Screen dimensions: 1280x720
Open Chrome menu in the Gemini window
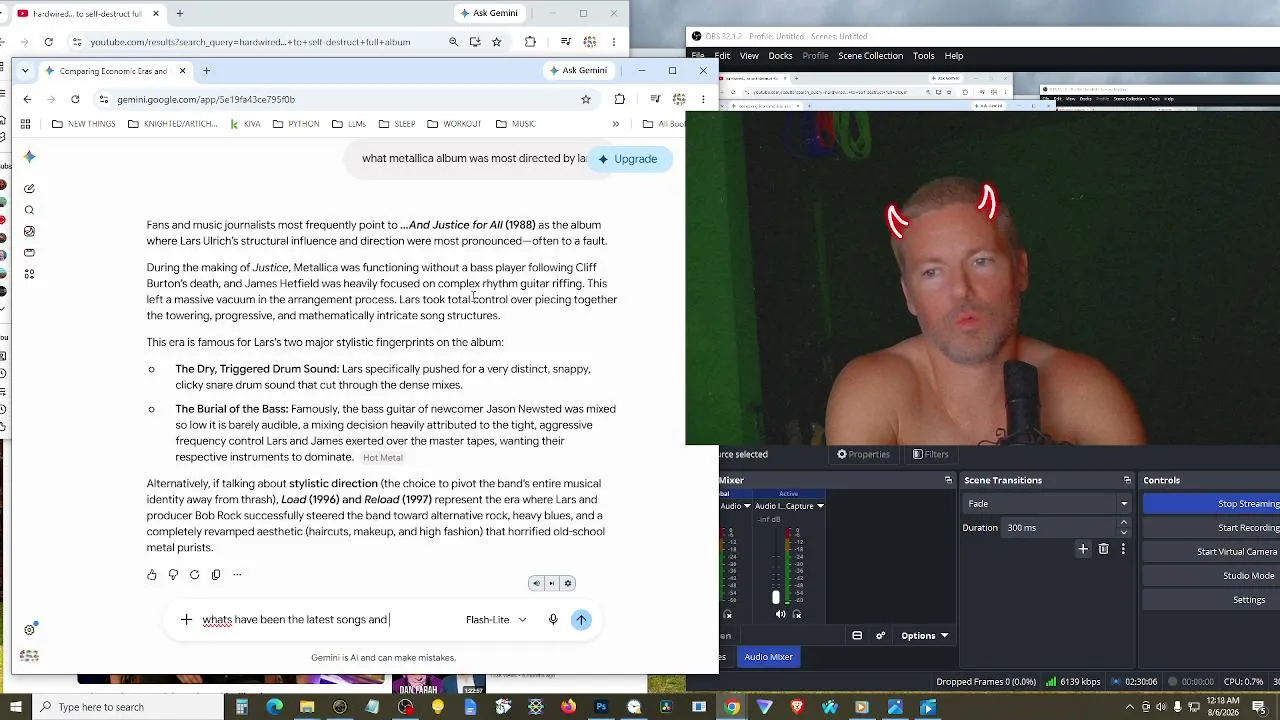703,99
